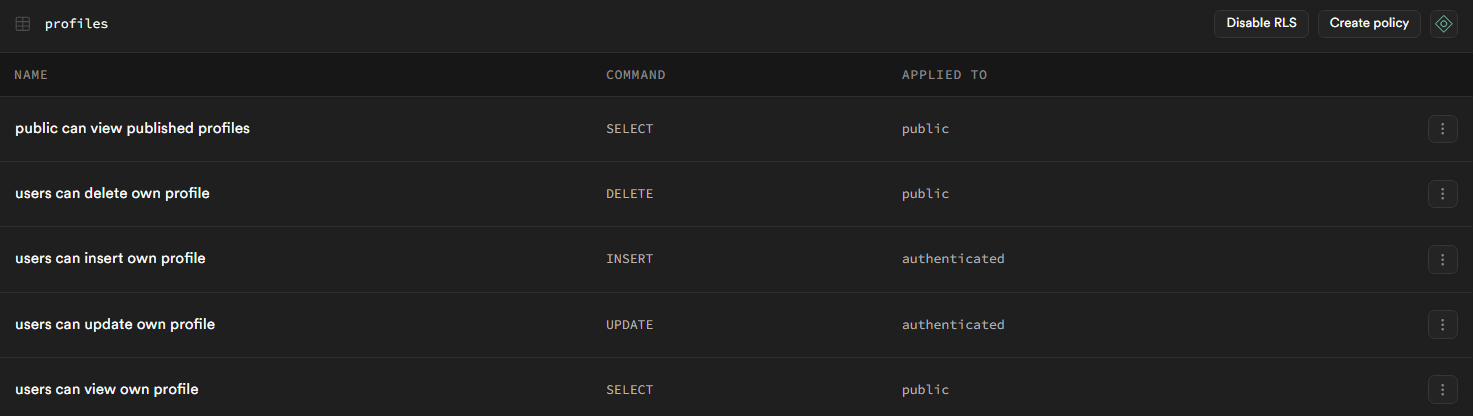Open options menu for delete own profile policy
1473x416 pixels.
[1442, 194]
